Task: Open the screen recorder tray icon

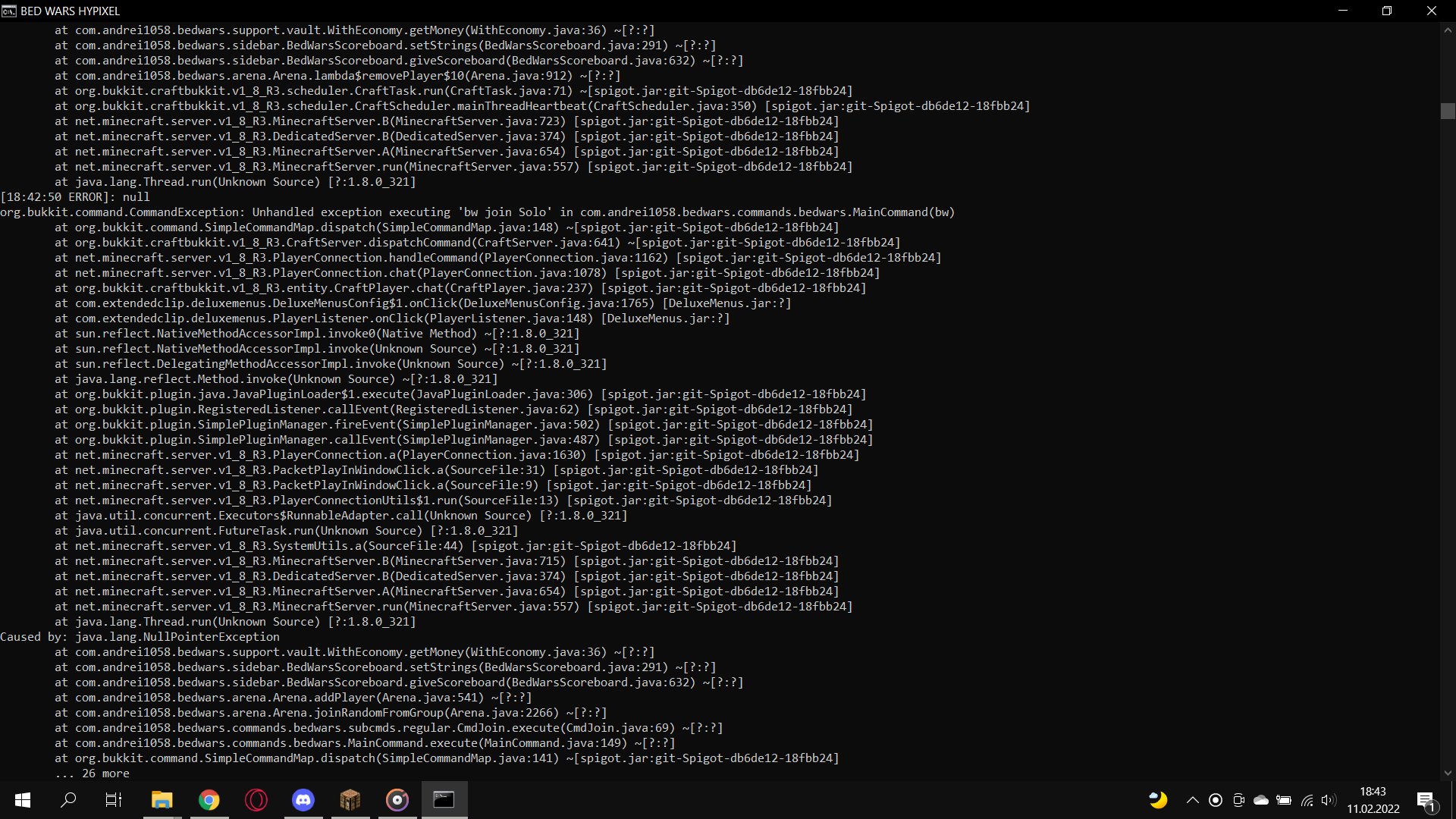Action: 1216,800
